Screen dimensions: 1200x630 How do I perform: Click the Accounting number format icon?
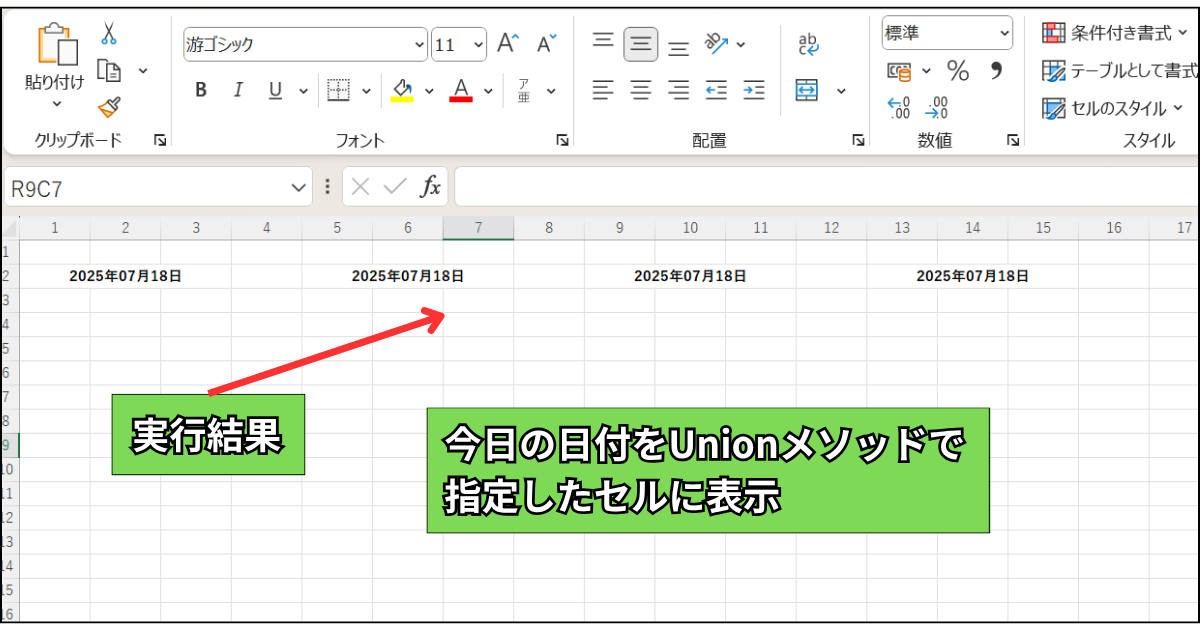900,71
